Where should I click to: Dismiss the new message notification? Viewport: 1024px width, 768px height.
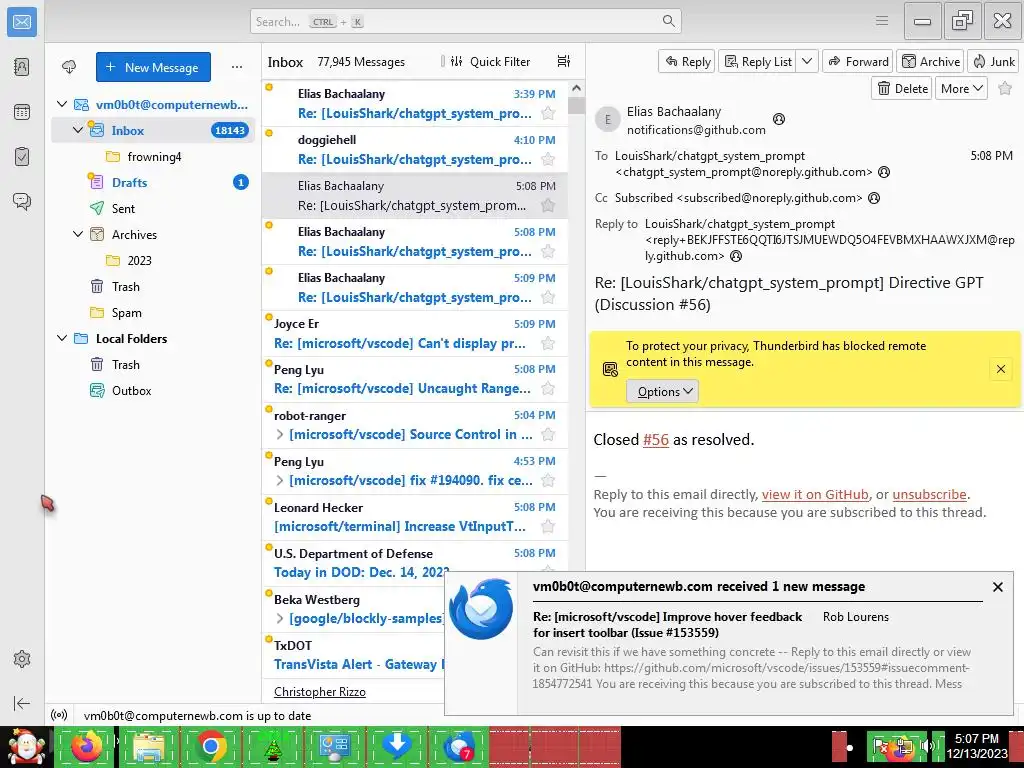(x=997, y=586)
